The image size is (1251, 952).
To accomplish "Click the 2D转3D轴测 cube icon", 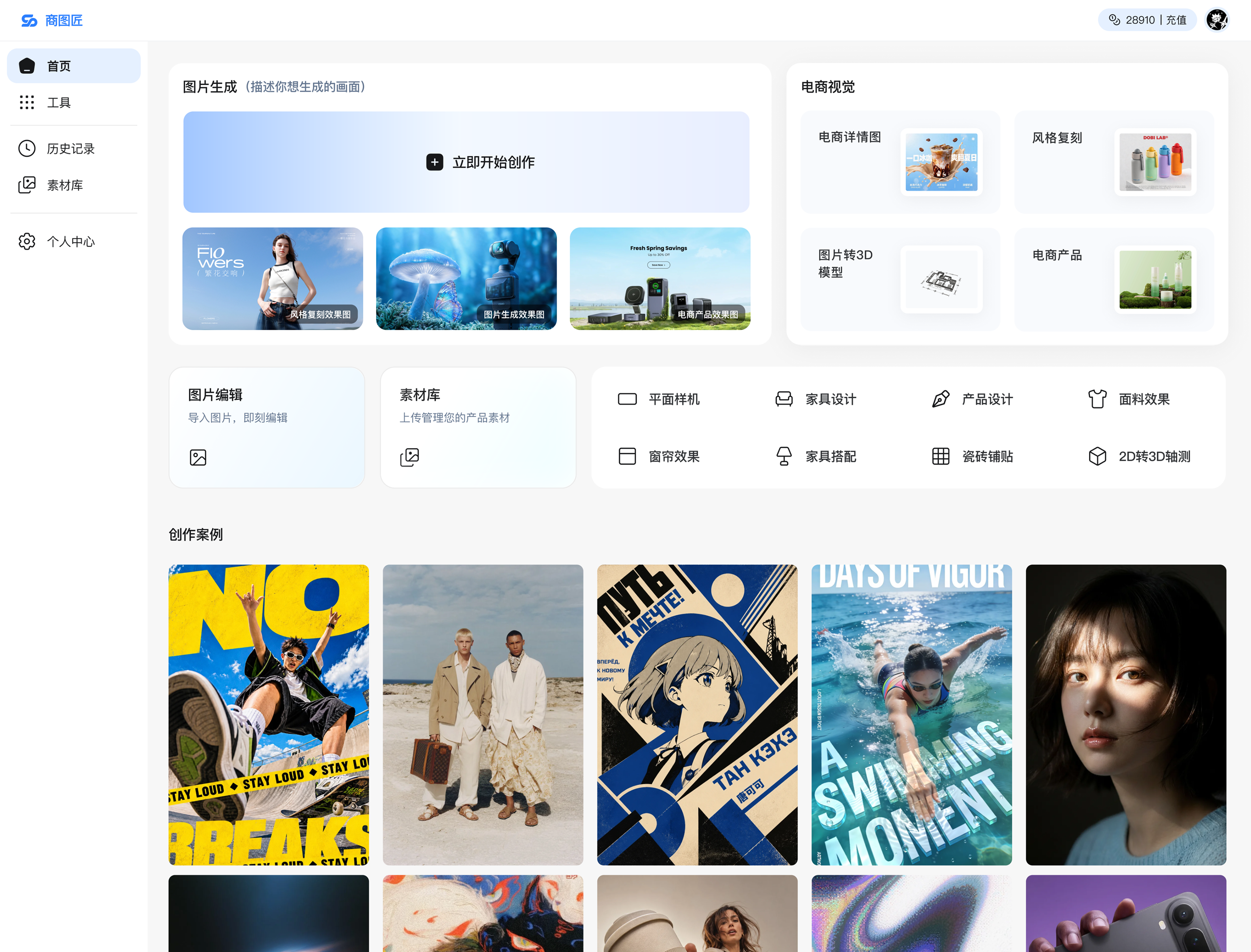I will click(1097, 456).
